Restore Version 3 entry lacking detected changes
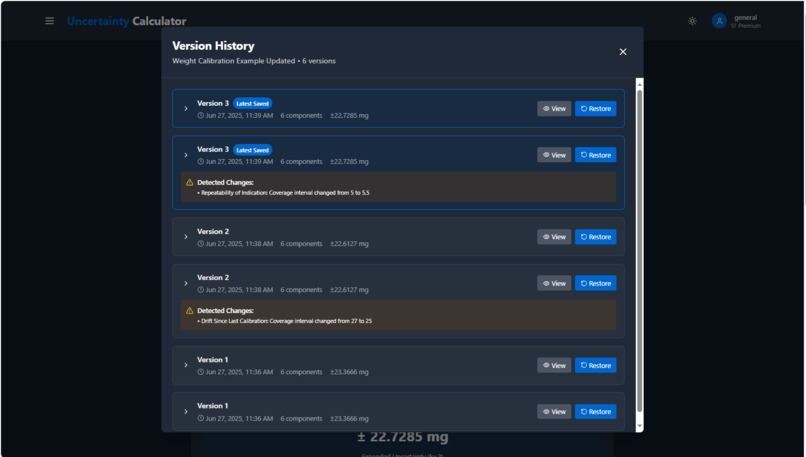806x457 pixels. [595, 108]
